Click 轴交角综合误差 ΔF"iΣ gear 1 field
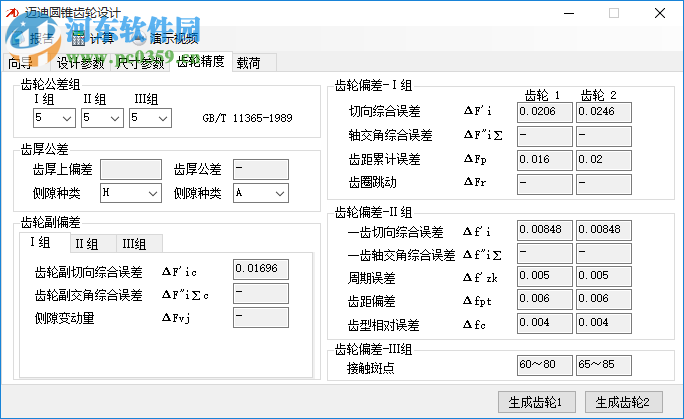 (x=544, y=136)
